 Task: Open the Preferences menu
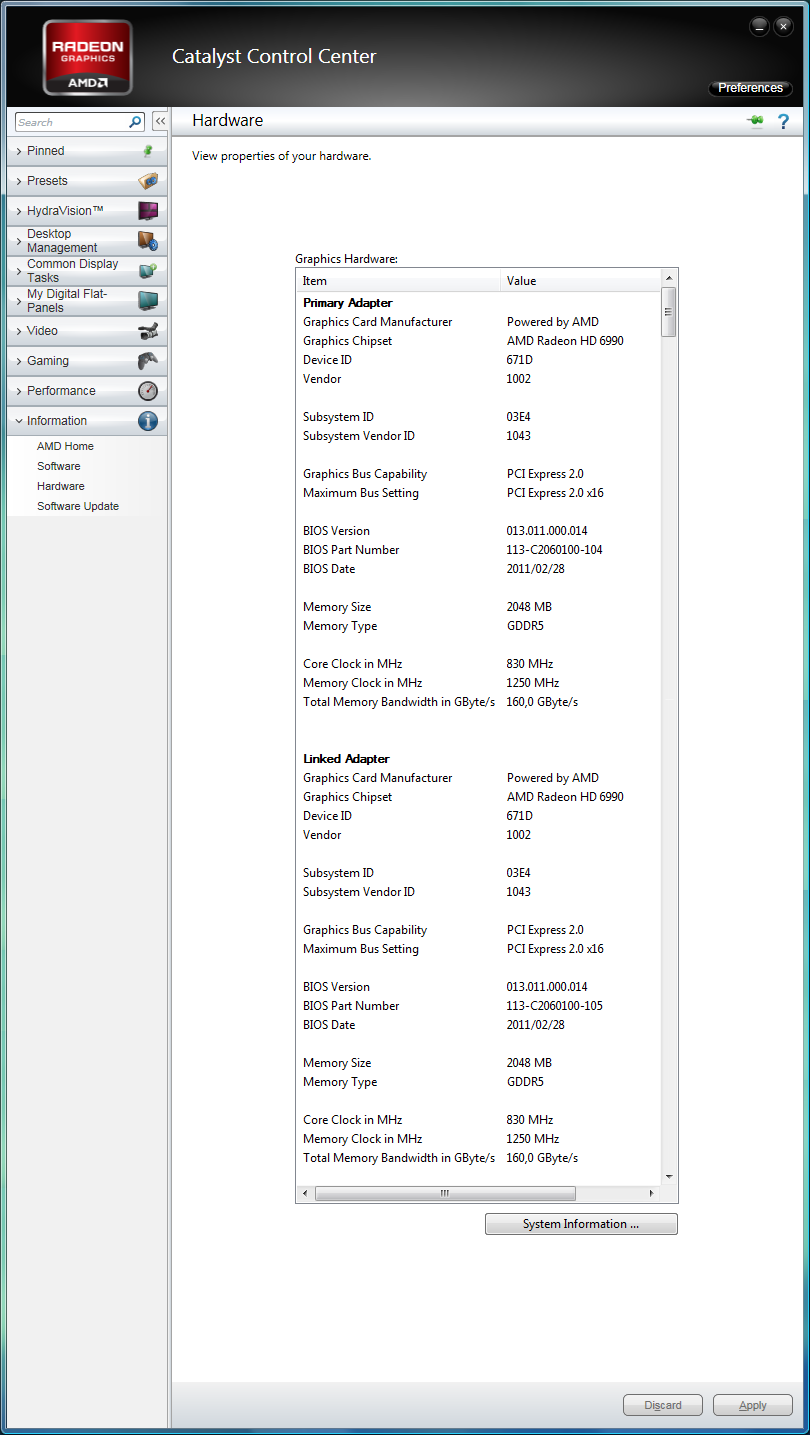750,88
